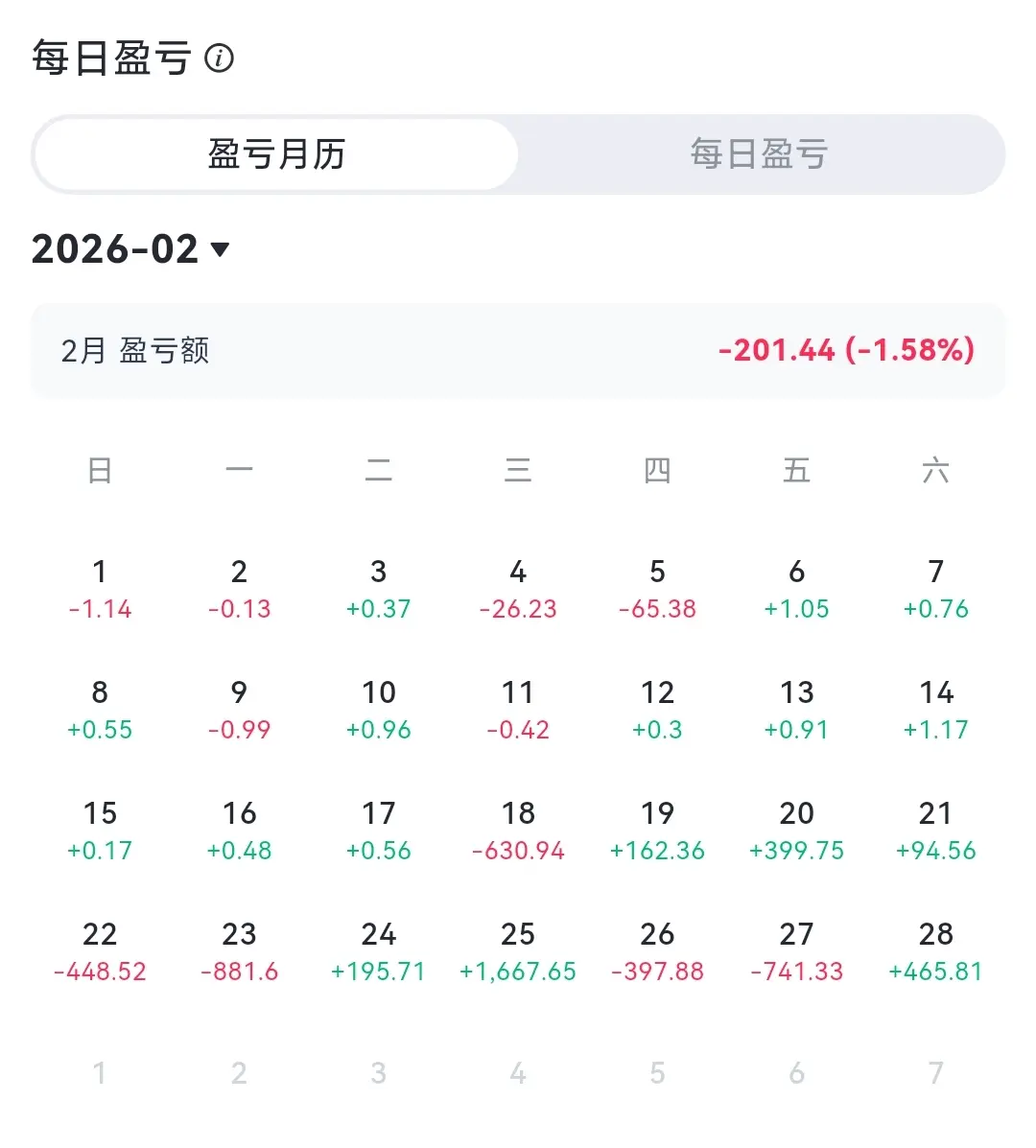Viewport: 1036px width, 1148px height.
Task: Tap day 5 showing -65.38
Action: [657, 590]
